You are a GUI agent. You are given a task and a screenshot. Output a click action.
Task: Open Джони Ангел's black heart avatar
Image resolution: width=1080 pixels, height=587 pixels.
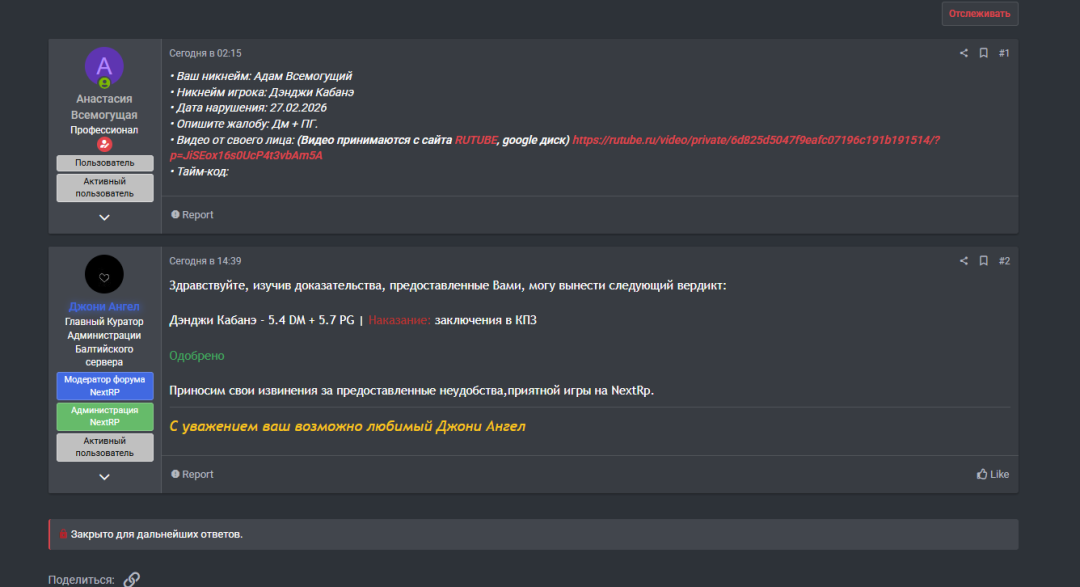pos(105,274)
